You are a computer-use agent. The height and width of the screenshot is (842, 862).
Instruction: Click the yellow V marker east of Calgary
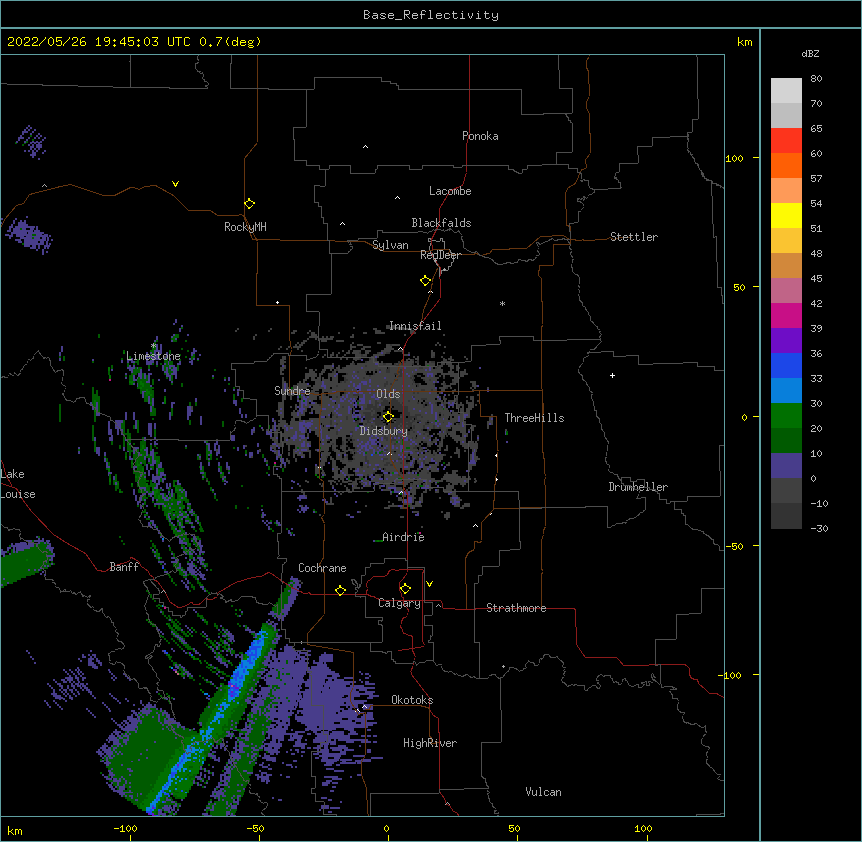pos(429,584)
